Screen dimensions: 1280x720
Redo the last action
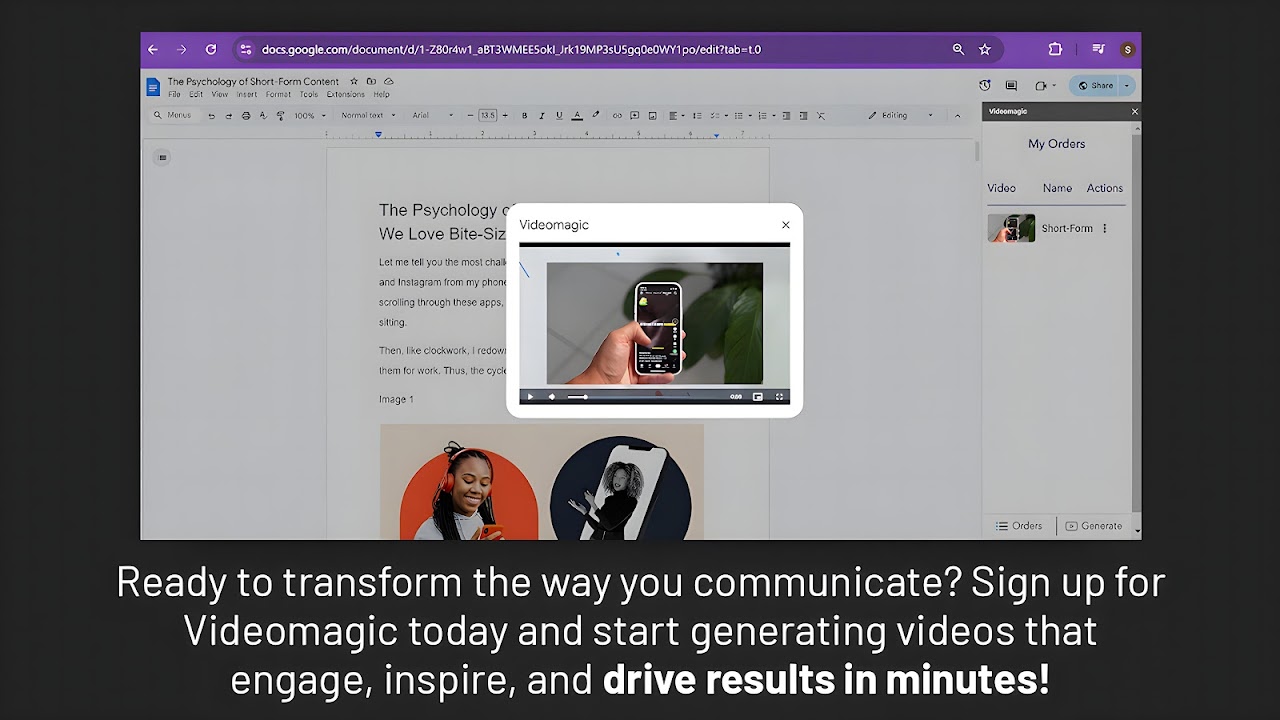(228, 116)
